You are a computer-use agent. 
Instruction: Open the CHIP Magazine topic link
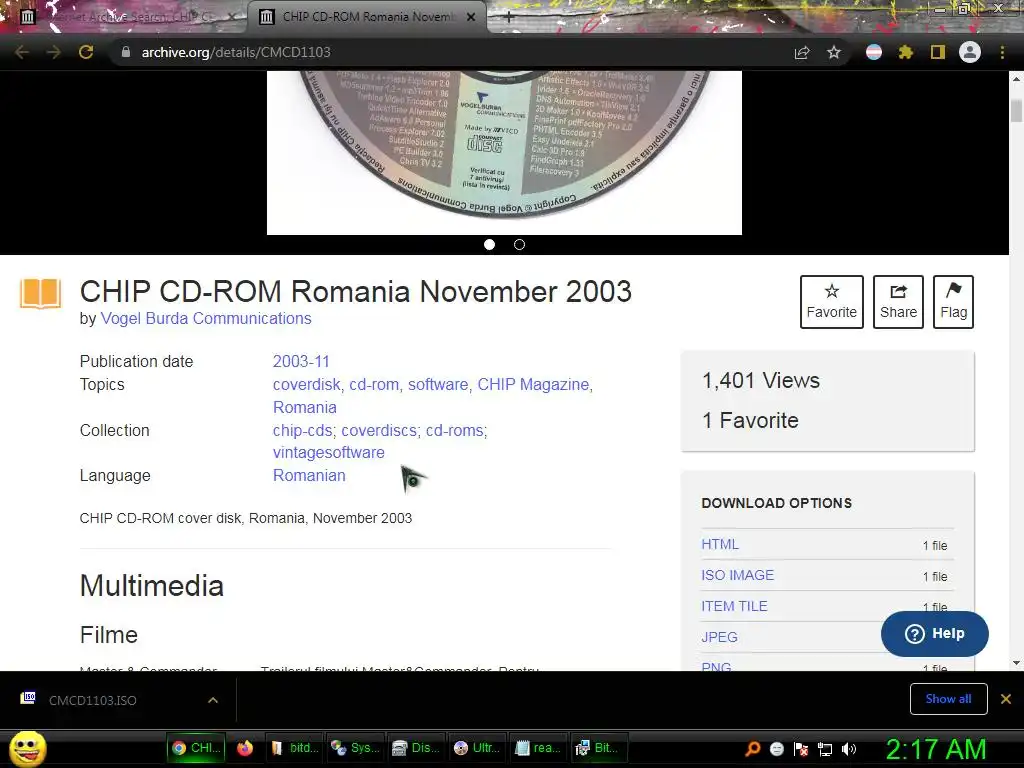pos(533,384)
